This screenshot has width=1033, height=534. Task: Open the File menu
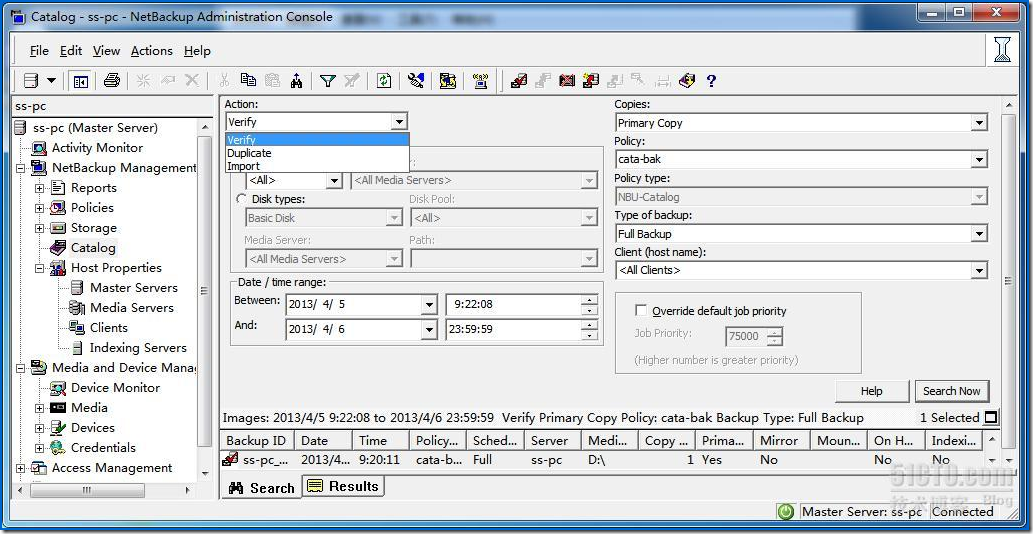click(x=39, y=51)
